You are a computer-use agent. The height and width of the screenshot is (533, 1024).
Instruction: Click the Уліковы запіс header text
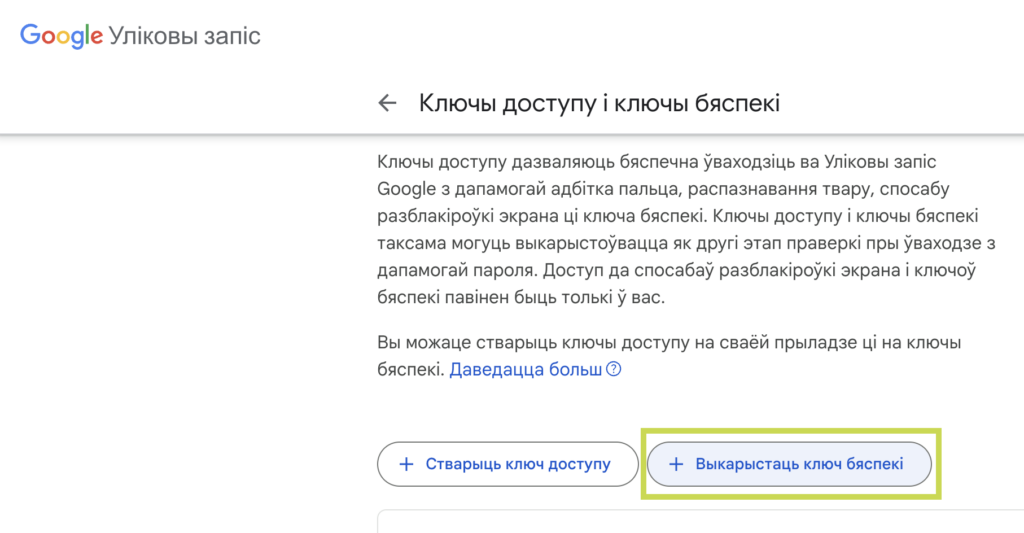click(x=185, y=36)
